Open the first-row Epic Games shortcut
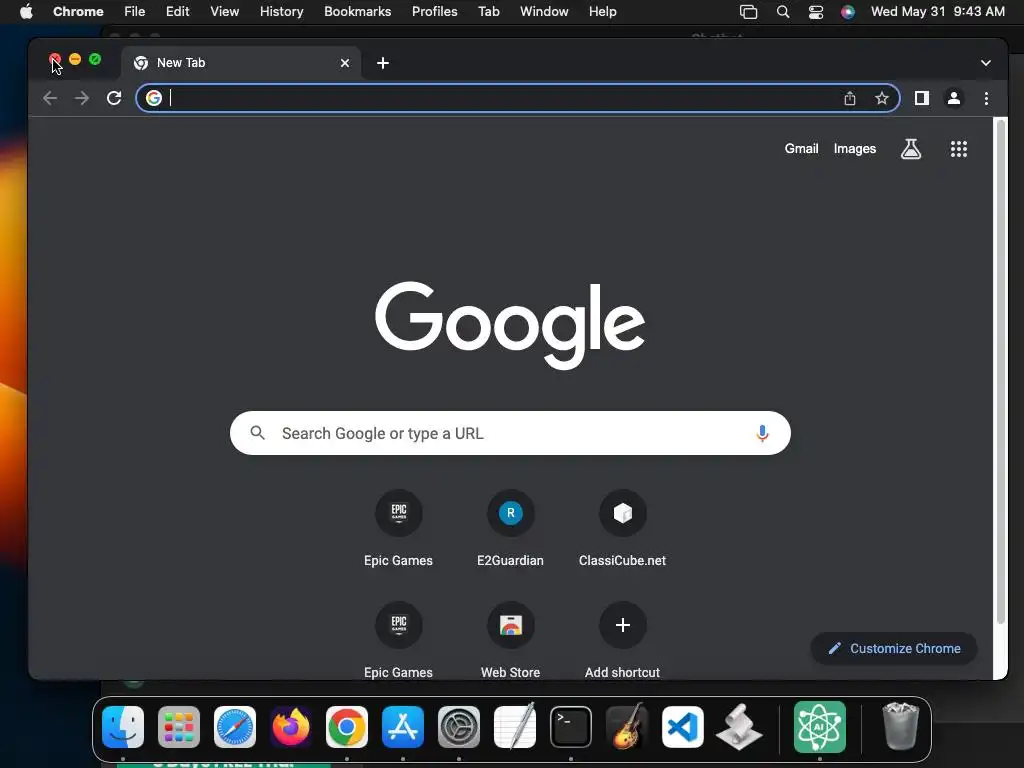 (398, 513)
